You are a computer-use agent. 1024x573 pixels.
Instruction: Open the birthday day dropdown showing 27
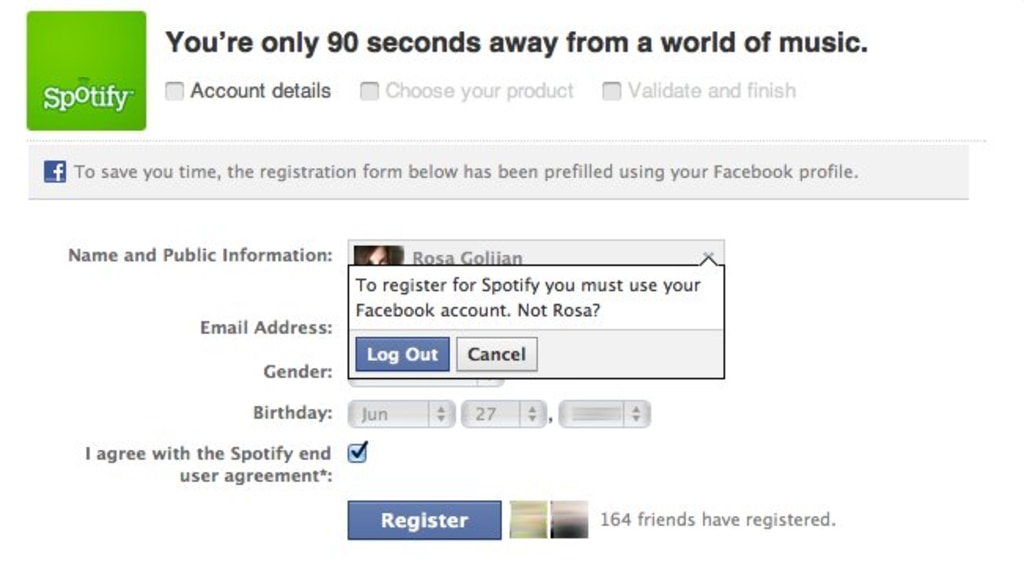(x=503, y=414)
